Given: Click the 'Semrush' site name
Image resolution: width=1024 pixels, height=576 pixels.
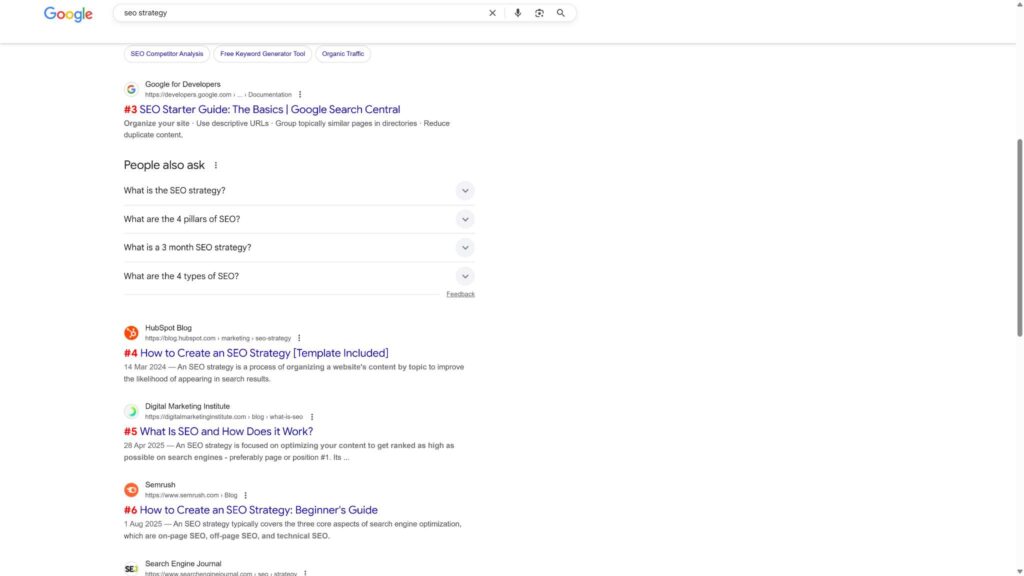Looking at the screenshot, I should pos(160,485).
